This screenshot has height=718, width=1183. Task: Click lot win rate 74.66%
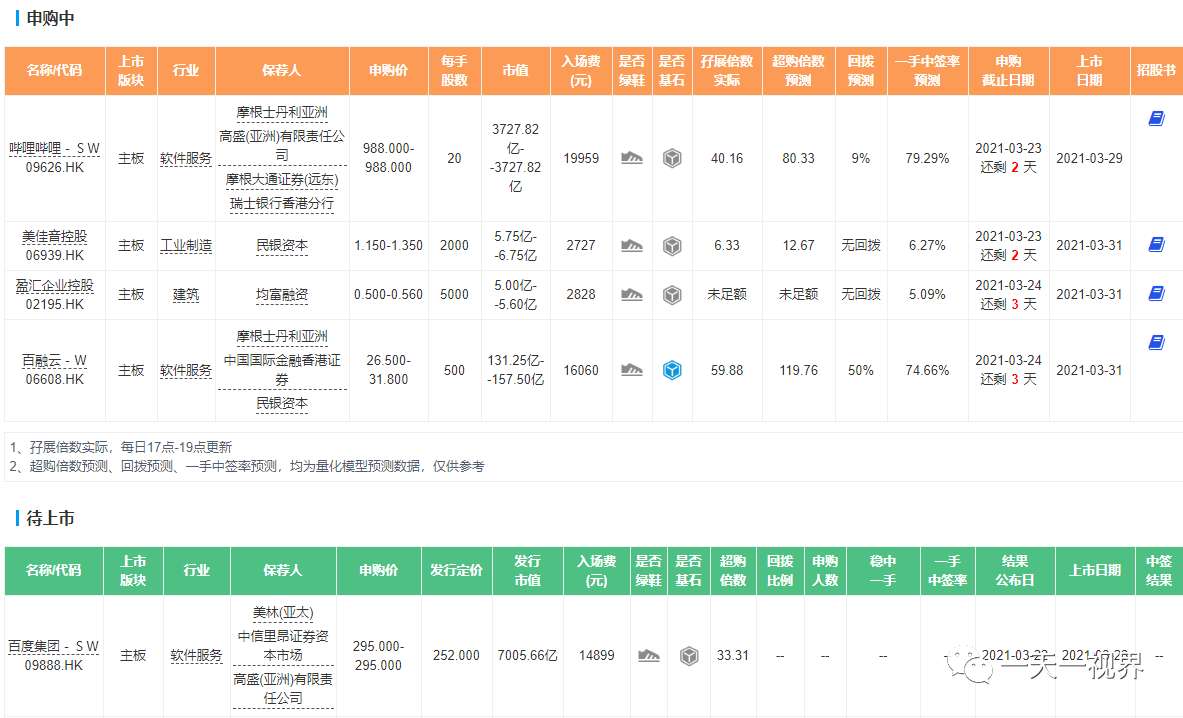click(x=927, y=370)
